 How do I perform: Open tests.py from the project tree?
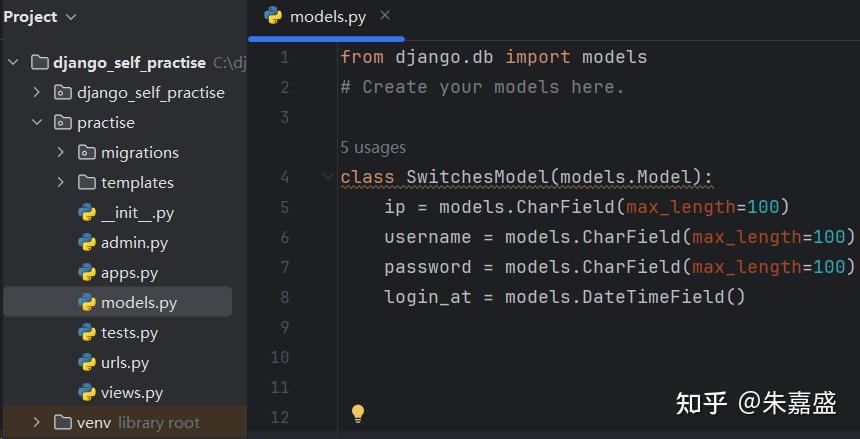tap(129, 332)
